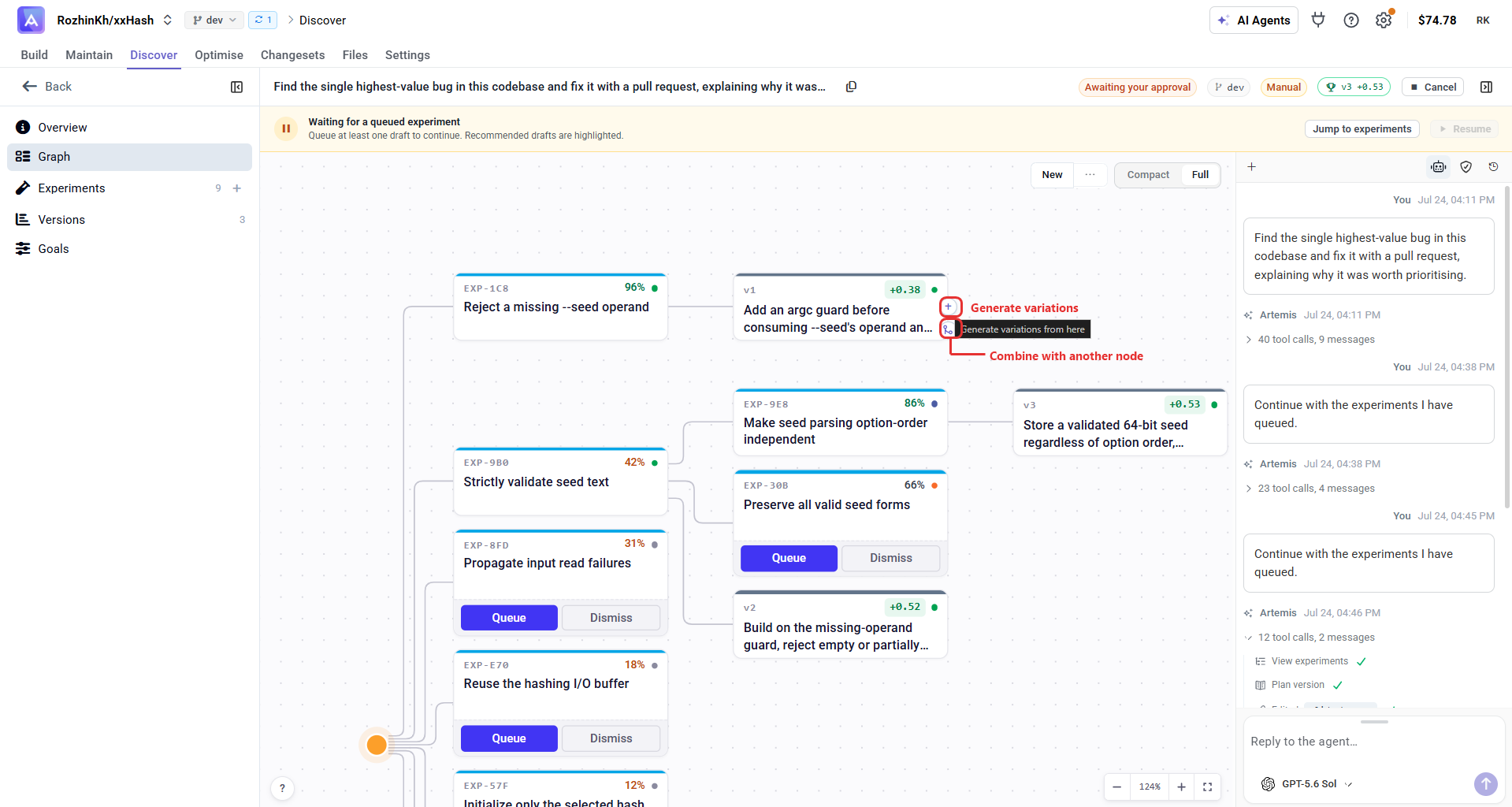Click the sync count badge showing 1
The image size is (1512, 807).
click(263, 20)
